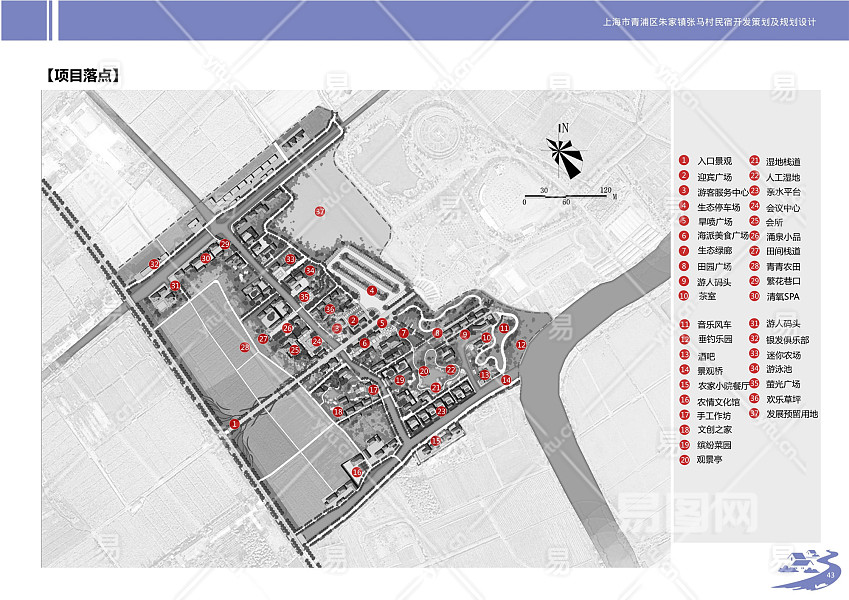Select map marker 15 on the map
849x600 pixels.
tap(435, 441)
